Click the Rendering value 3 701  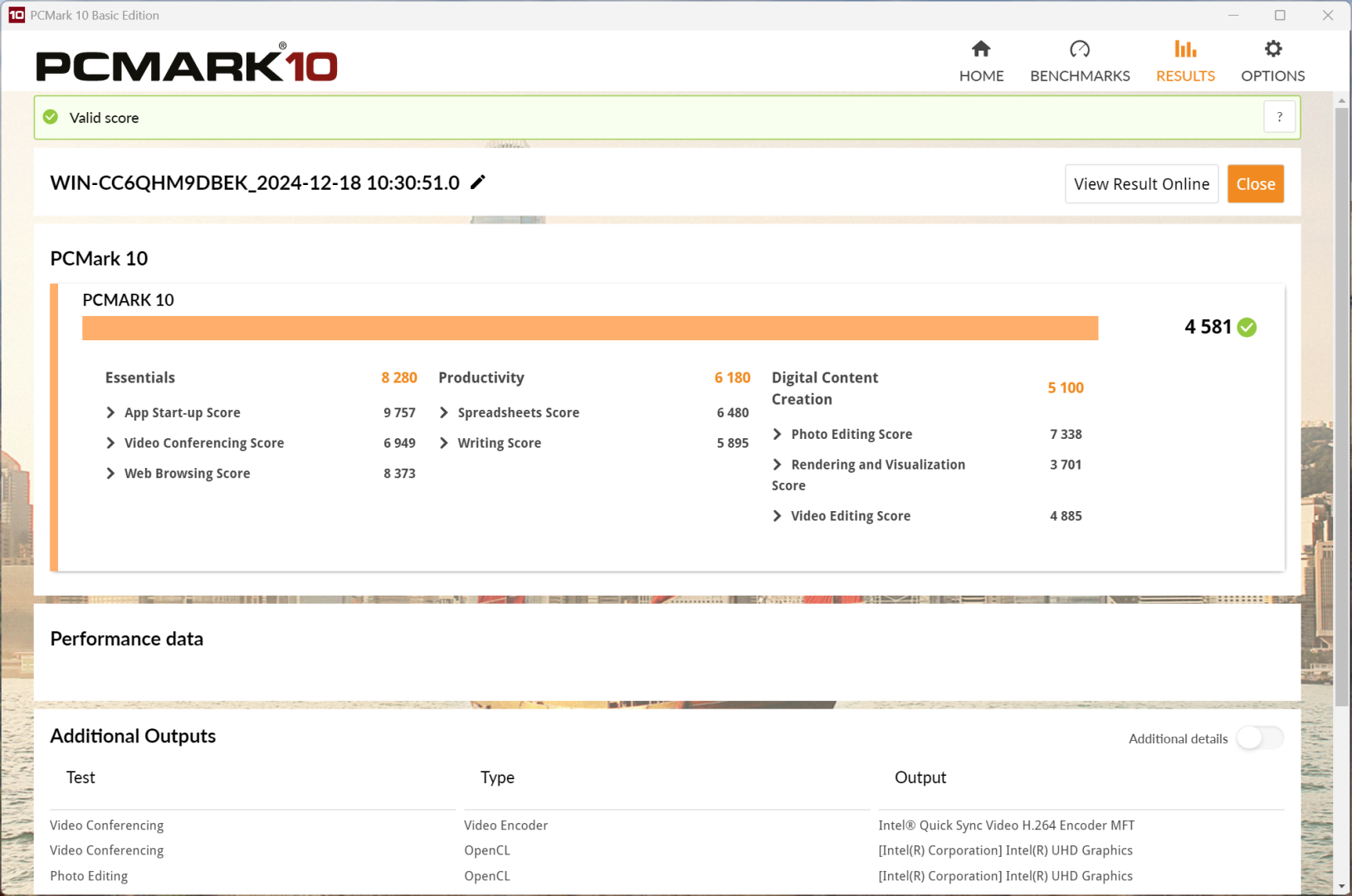[1066, 465]
